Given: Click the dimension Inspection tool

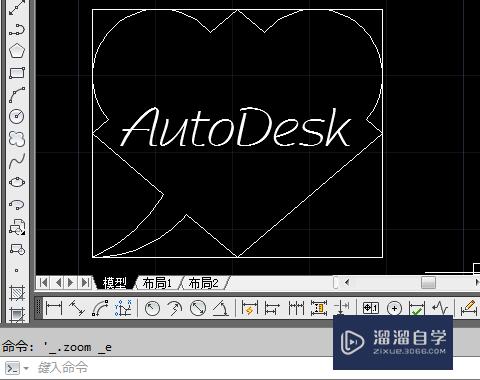Looking at the screenshot, I should coord(417,308).
